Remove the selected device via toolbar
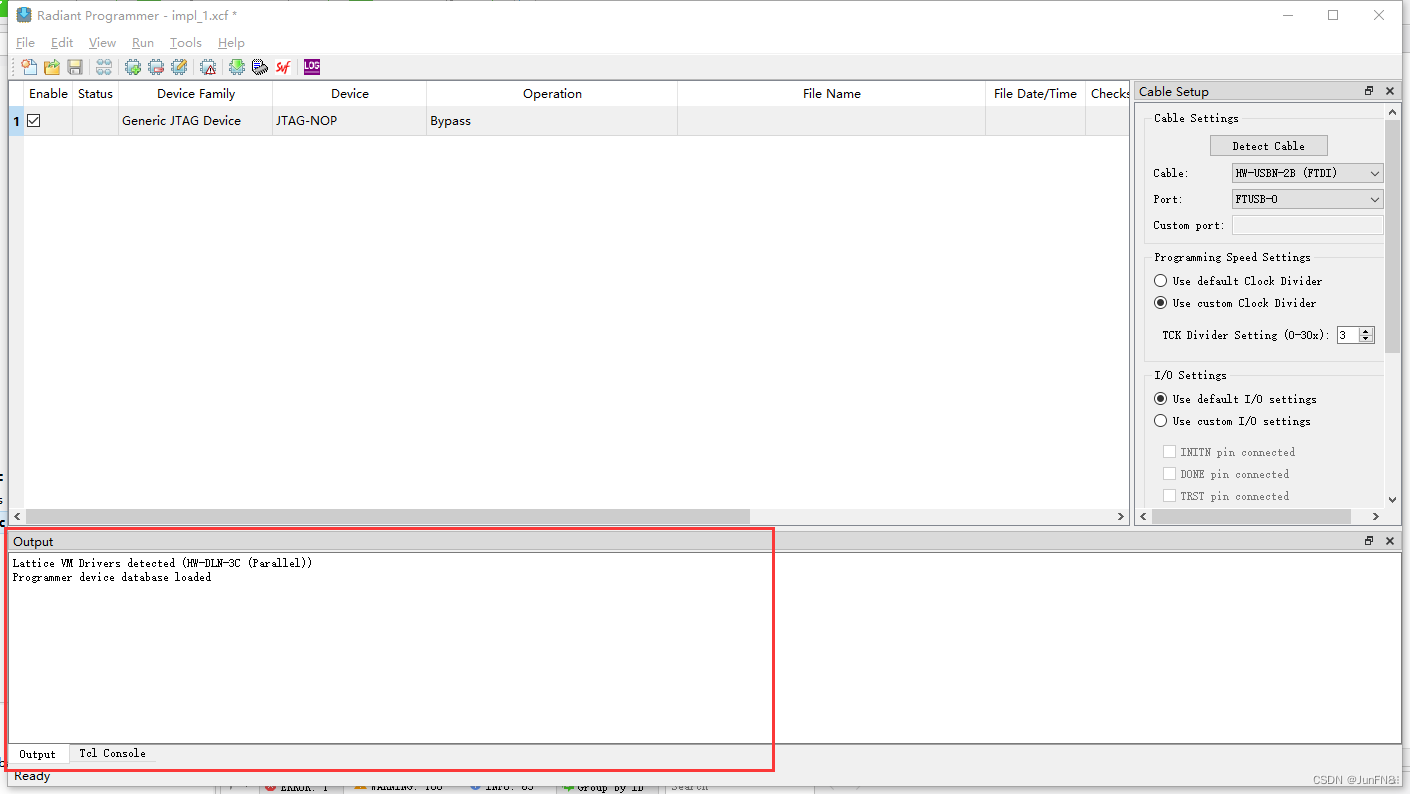Viewport: 1410px width, 794px height. pyautogui.click(x=156, y=67)
